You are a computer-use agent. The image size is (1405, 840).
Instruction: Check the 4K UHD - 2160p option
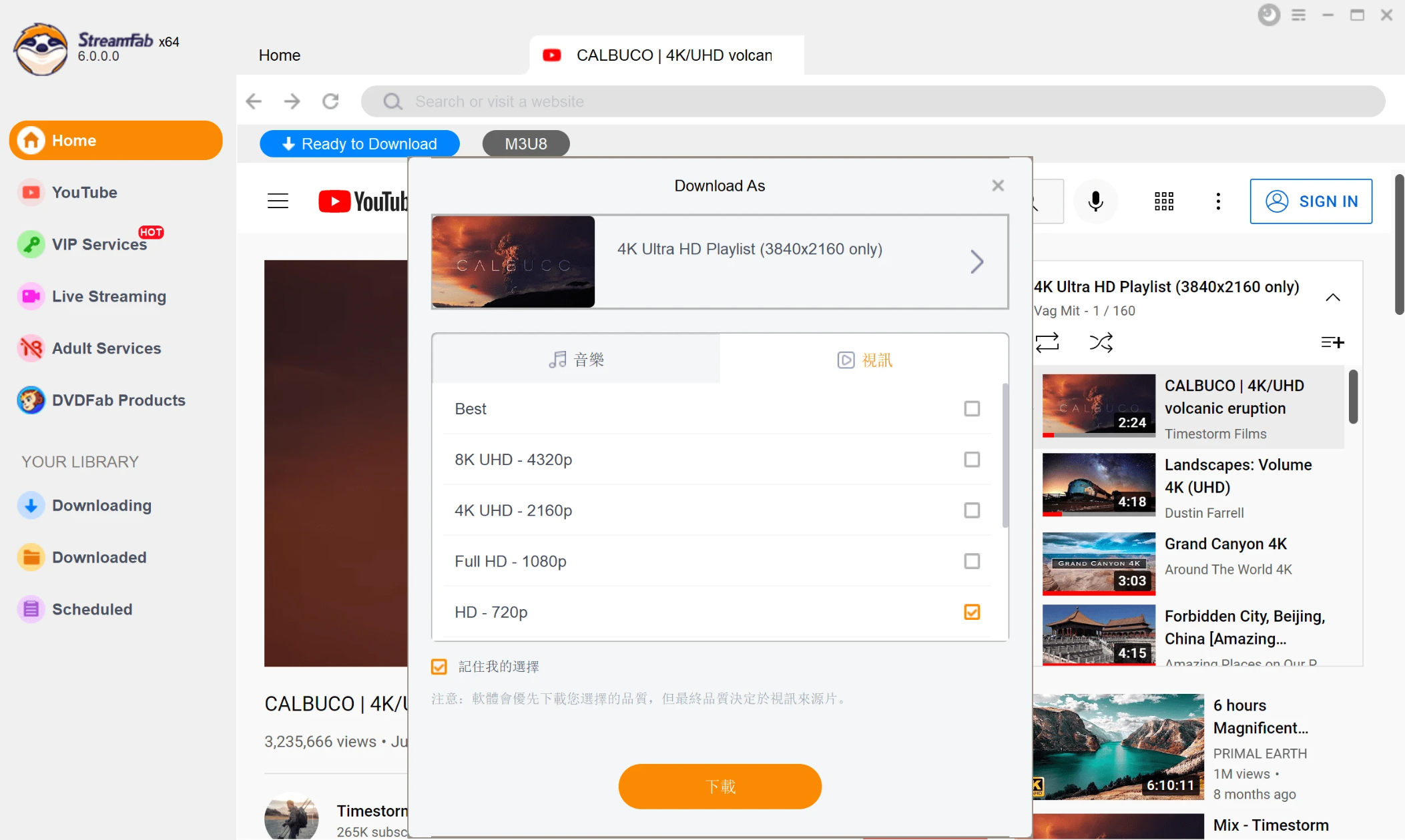pos(972,510)
